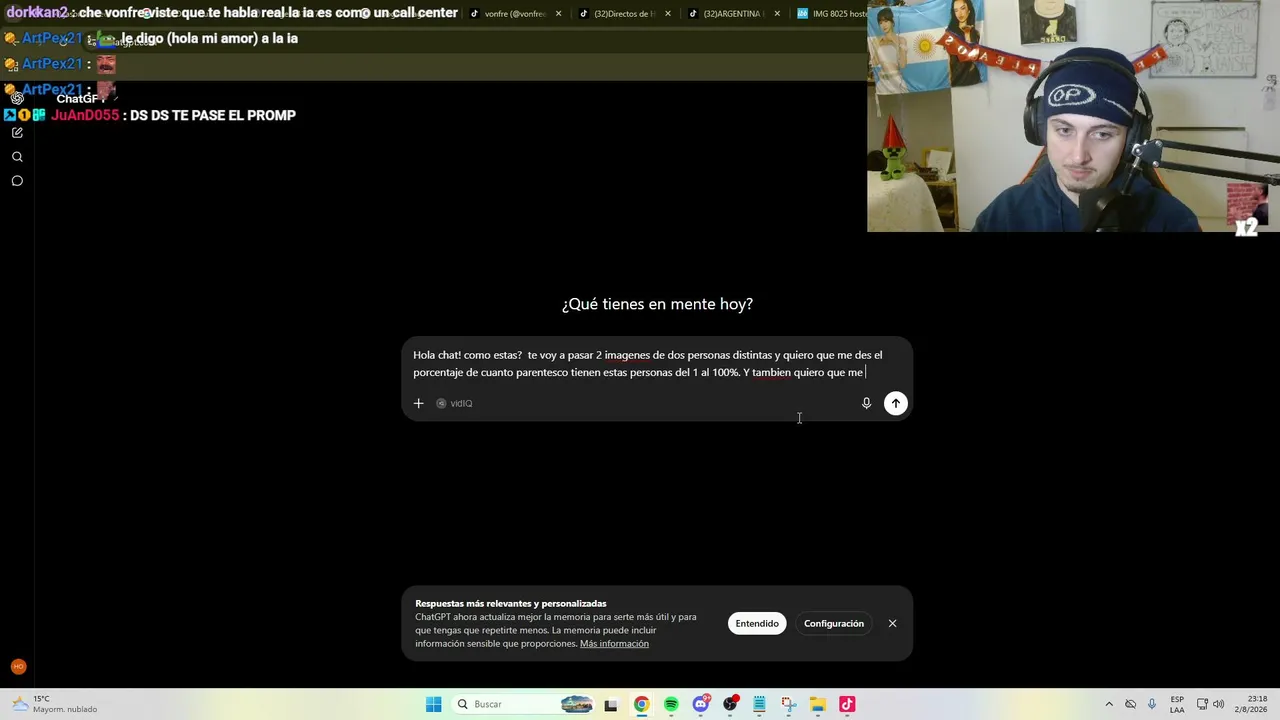
Task: Close the Directos de TikTok tab
Action: pos(667,14)
